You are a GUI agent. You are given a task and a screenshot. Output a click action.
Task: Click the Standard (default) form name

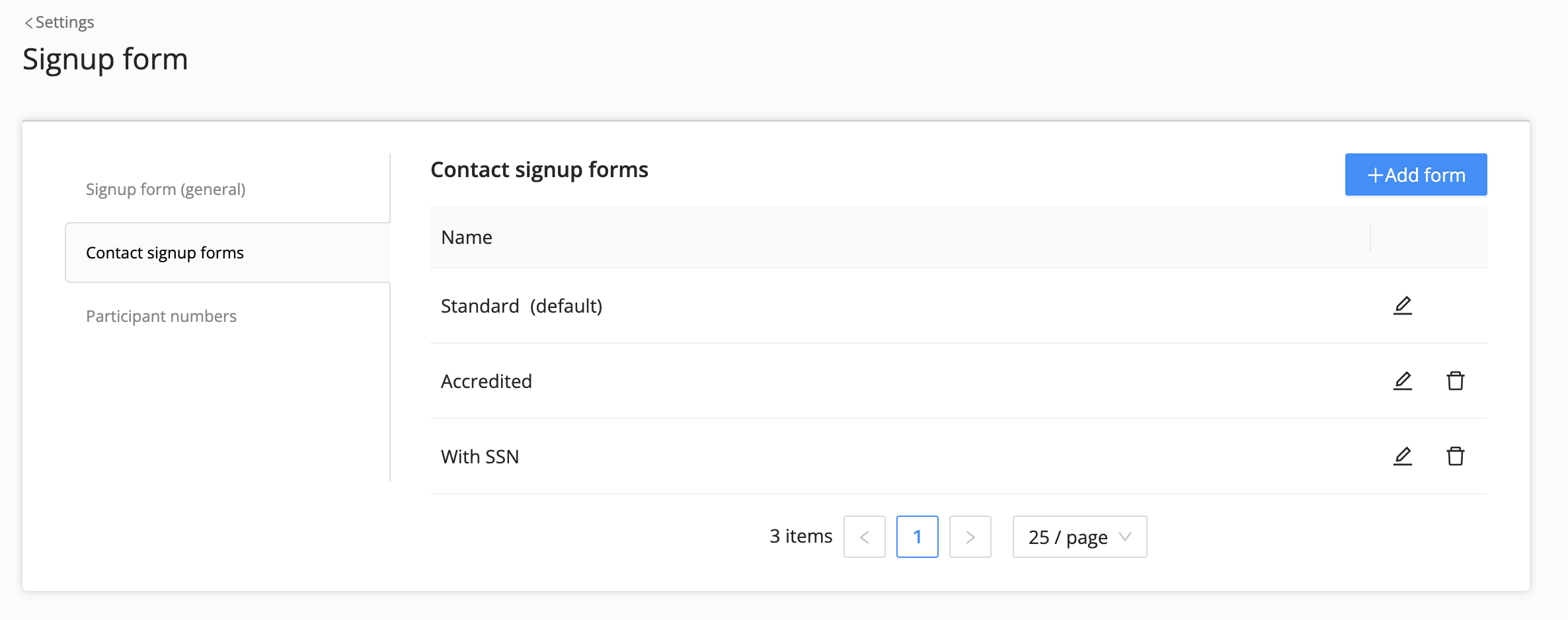click(521, 306)
